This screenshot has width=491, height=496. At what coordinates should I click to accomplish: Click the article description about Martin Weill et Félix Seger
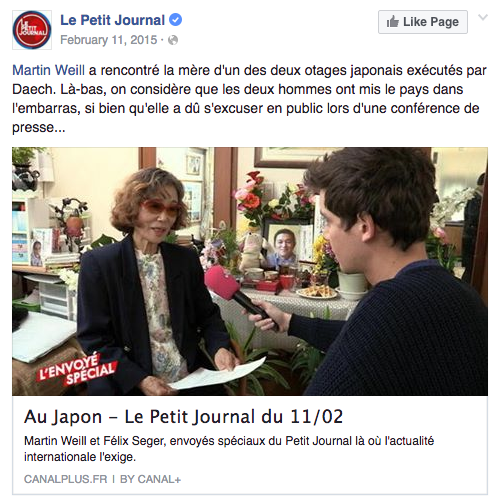pos(229,449)
